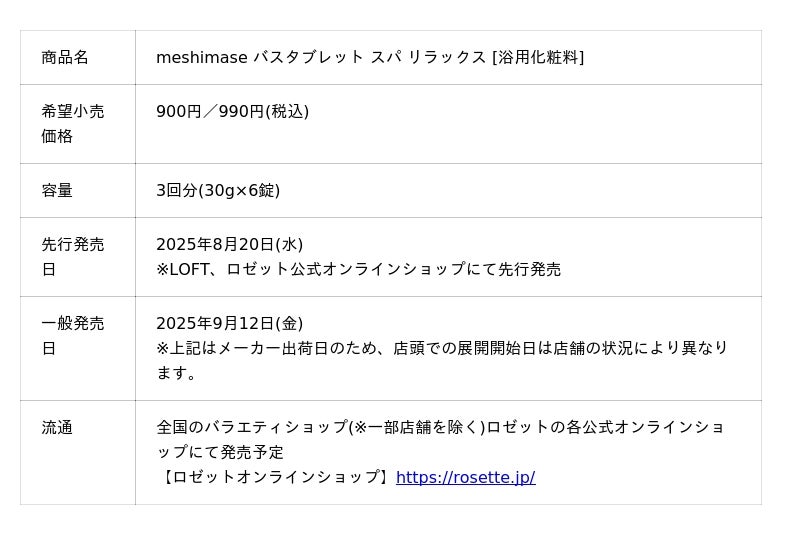Image resolution: width=800 pixels, height=535 pixels.
Task: Click the メーカー出荷日 note sentence
Action: click(442, 348)
